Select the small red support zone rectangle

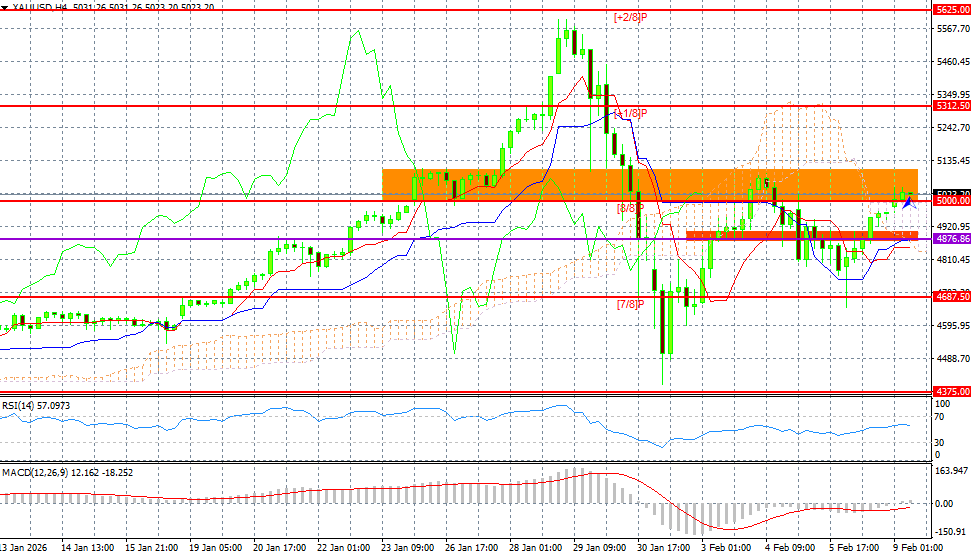(x=802, y=235)
